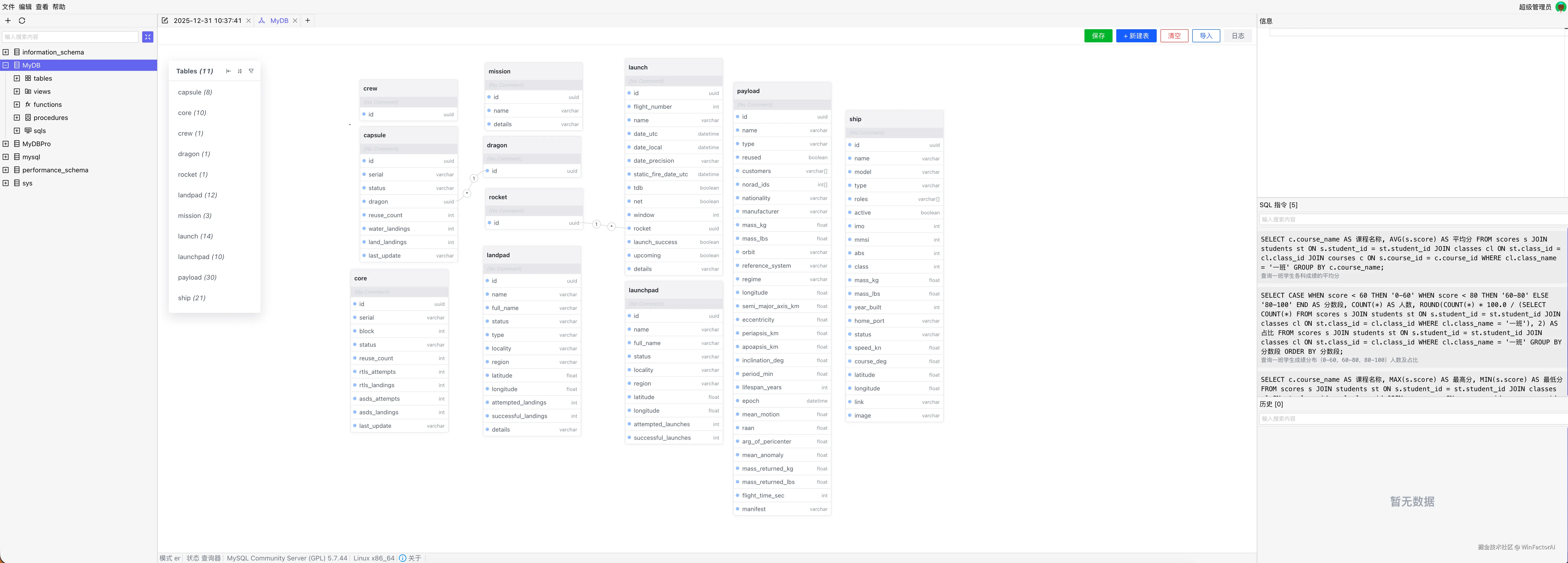Collapse the MyDB database node
The height and width of the screenshot is (563, 1568).
point(5,65)
